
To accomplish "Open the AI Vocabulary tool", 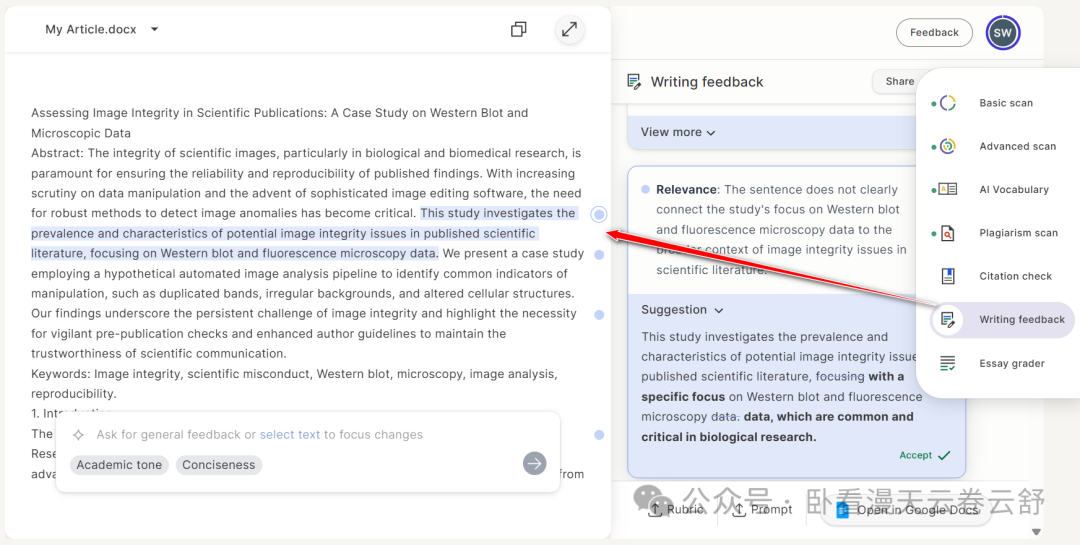I will (x=1013, y=190).
